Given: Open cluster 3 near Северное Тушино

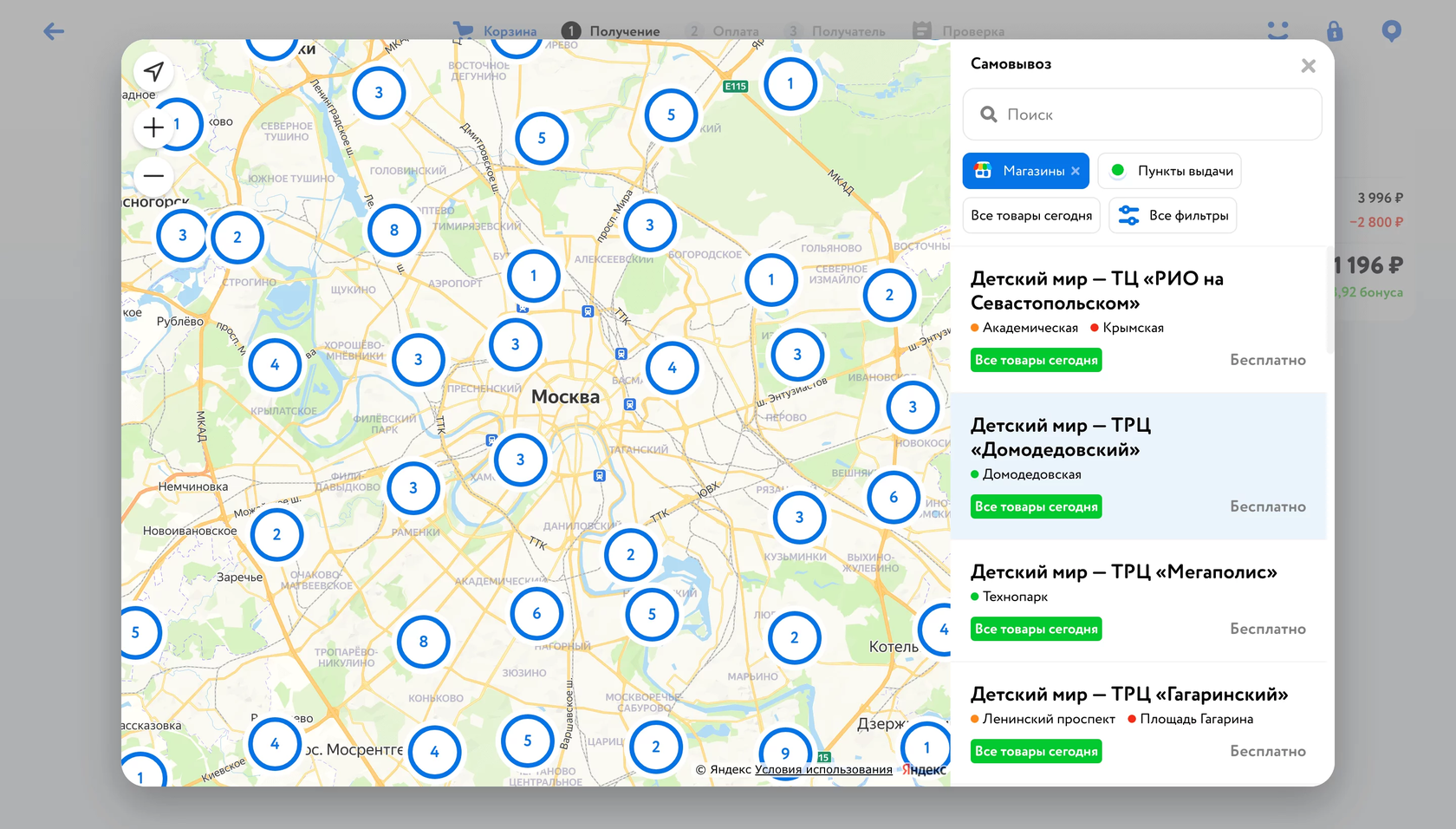Looking at the screenshot, I should (x=379, y=93).
